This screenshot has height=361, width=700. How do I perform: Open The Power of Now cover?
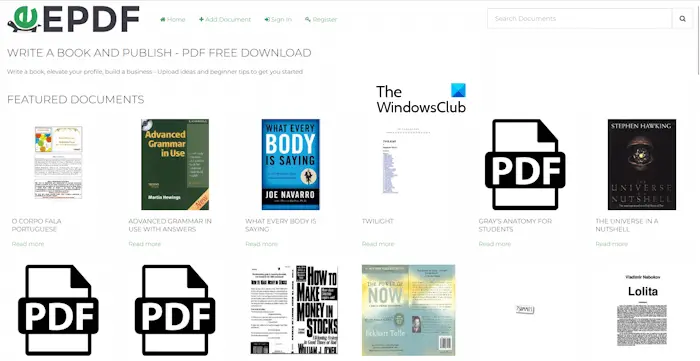(408, 310)
